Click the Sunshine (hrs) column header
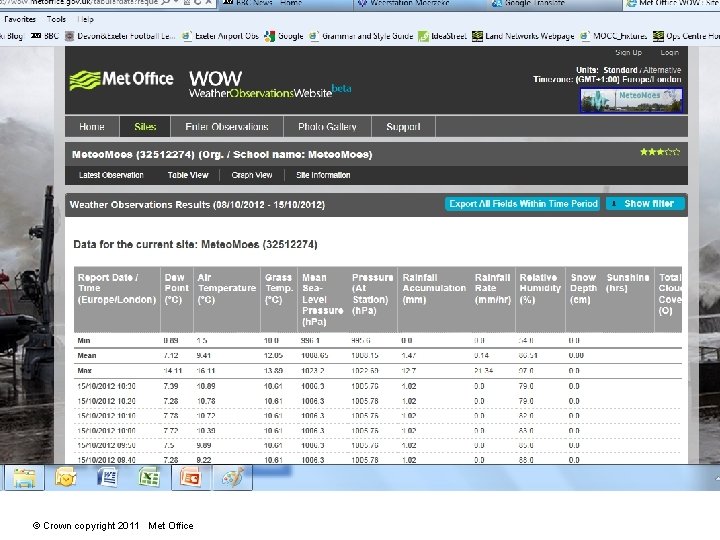The height and width of the screenshot is (540, 720). [628, 299]
